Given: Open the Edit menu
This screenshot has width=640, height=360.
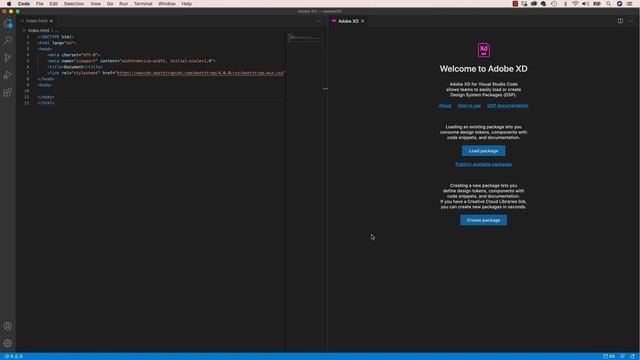Looking at the screenshot, I should point(53,4).
